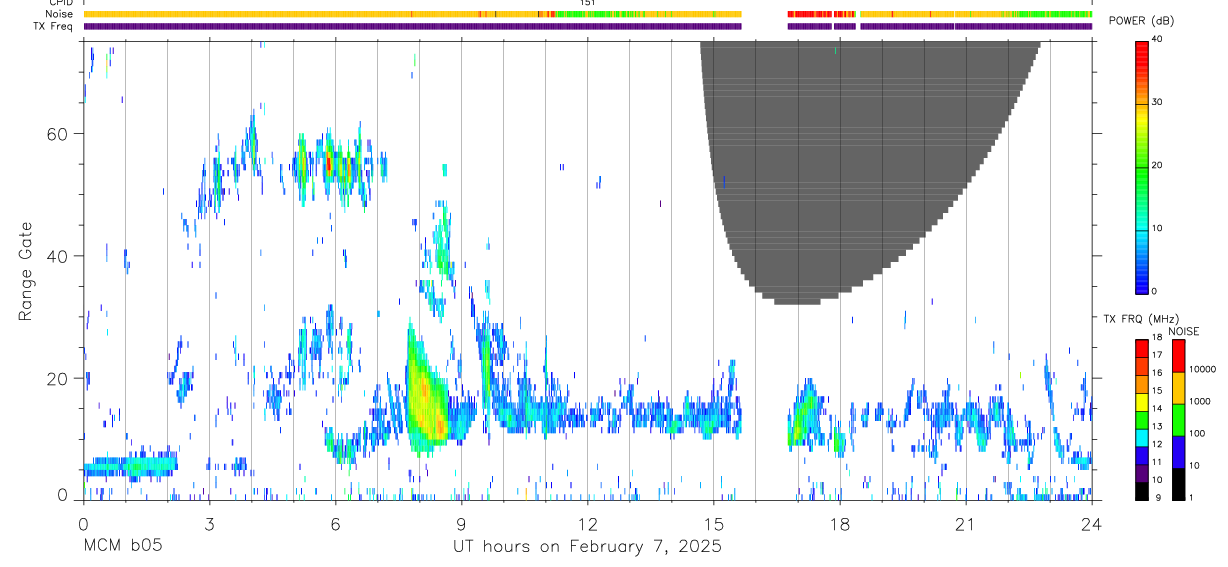
Task: Pick the blue segment of NOISE bar legend
Action: [1179, 452]
